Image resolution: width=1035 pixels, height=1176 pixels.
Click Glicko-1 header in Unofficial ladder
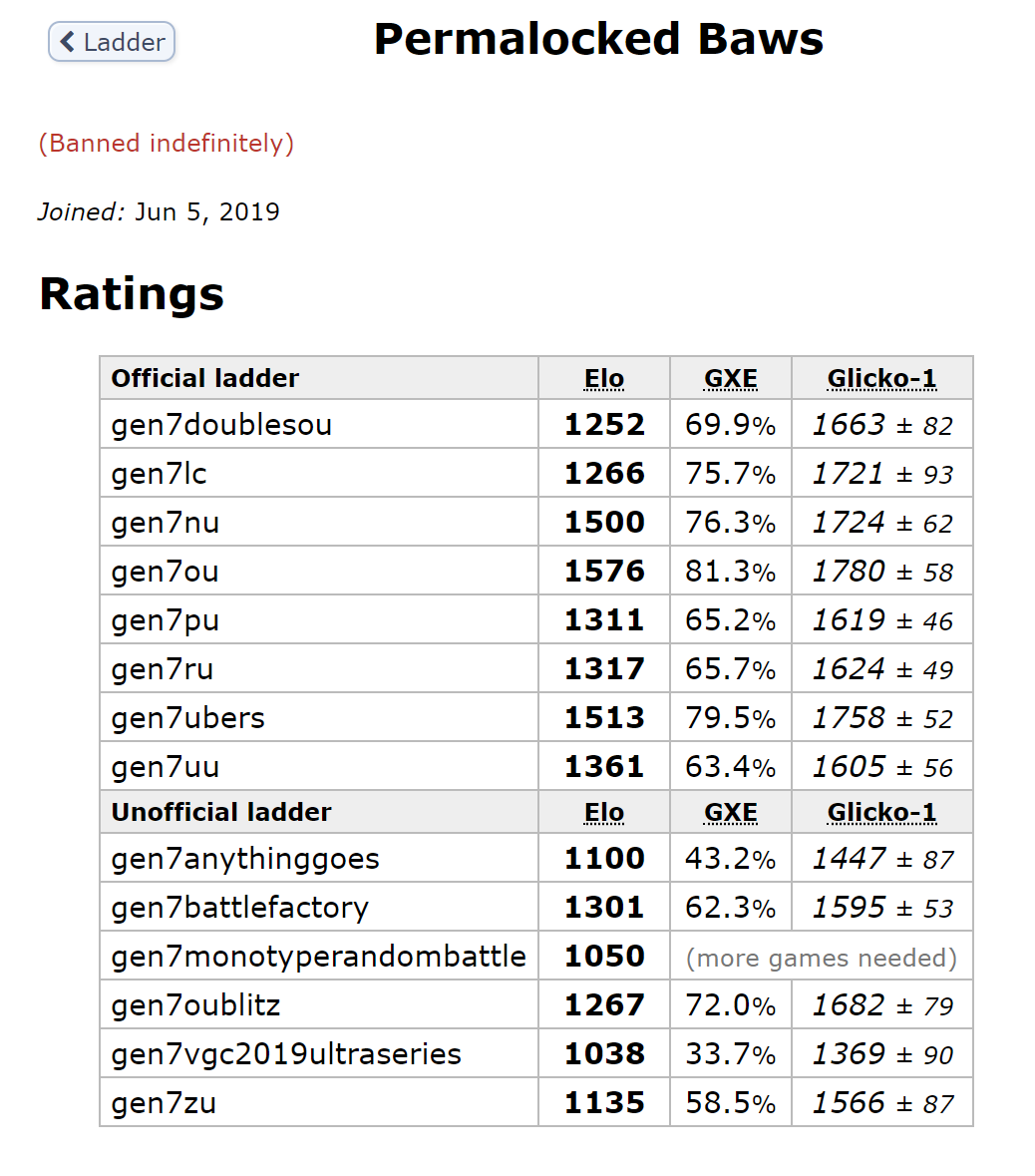pos(882,812)
